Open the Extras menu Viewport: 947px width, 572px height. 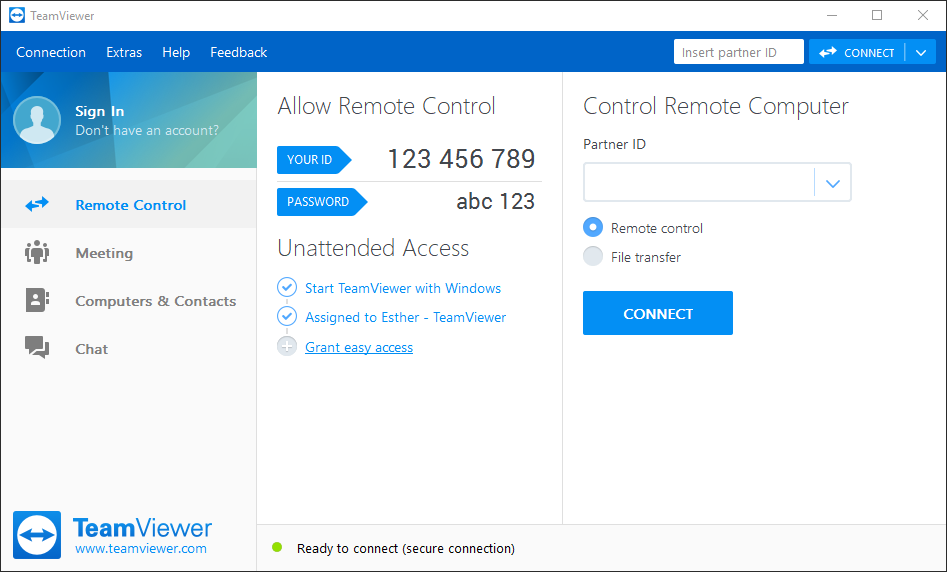tap(124, 53)
